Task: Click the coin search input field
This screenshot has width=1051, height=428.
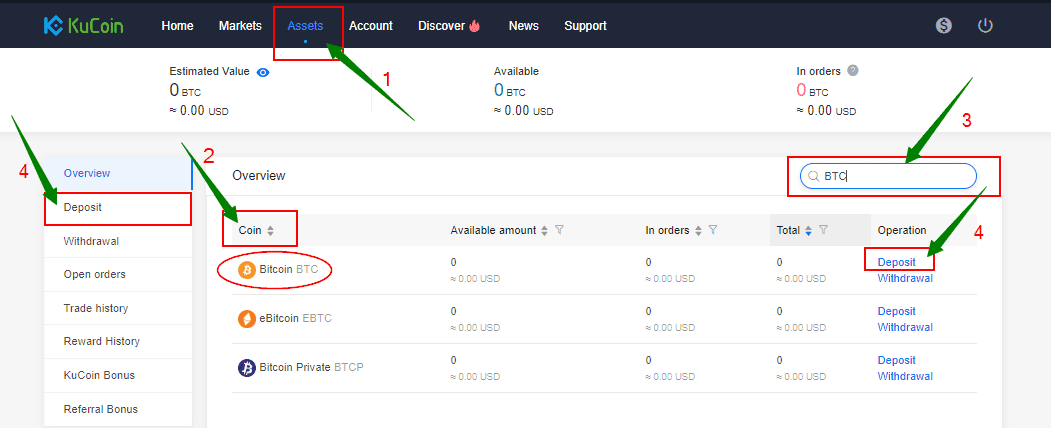Action: click(x=895, y=177)
